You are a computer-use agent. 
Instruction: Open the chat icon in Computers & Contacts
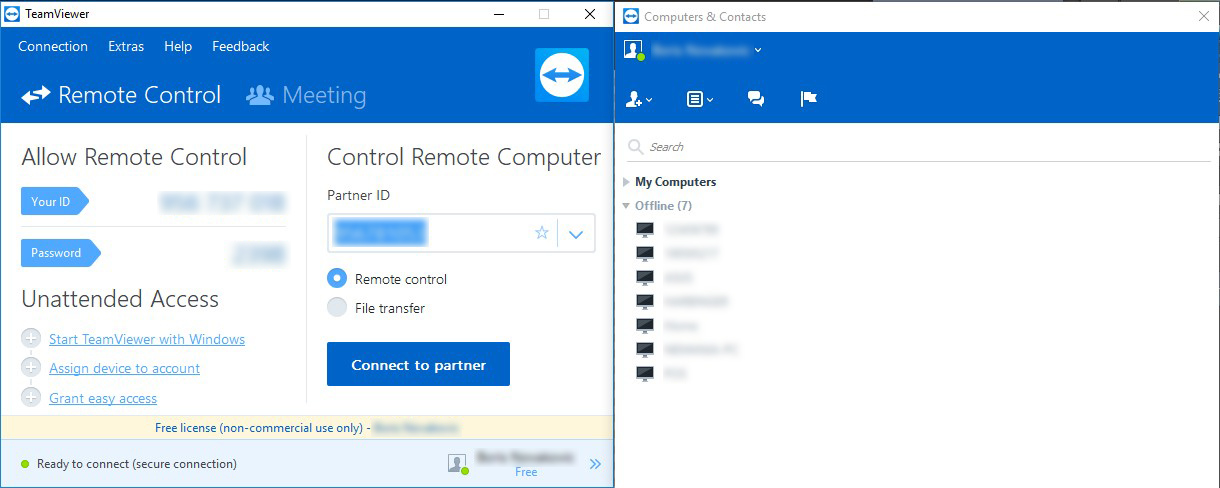[756, 99]
